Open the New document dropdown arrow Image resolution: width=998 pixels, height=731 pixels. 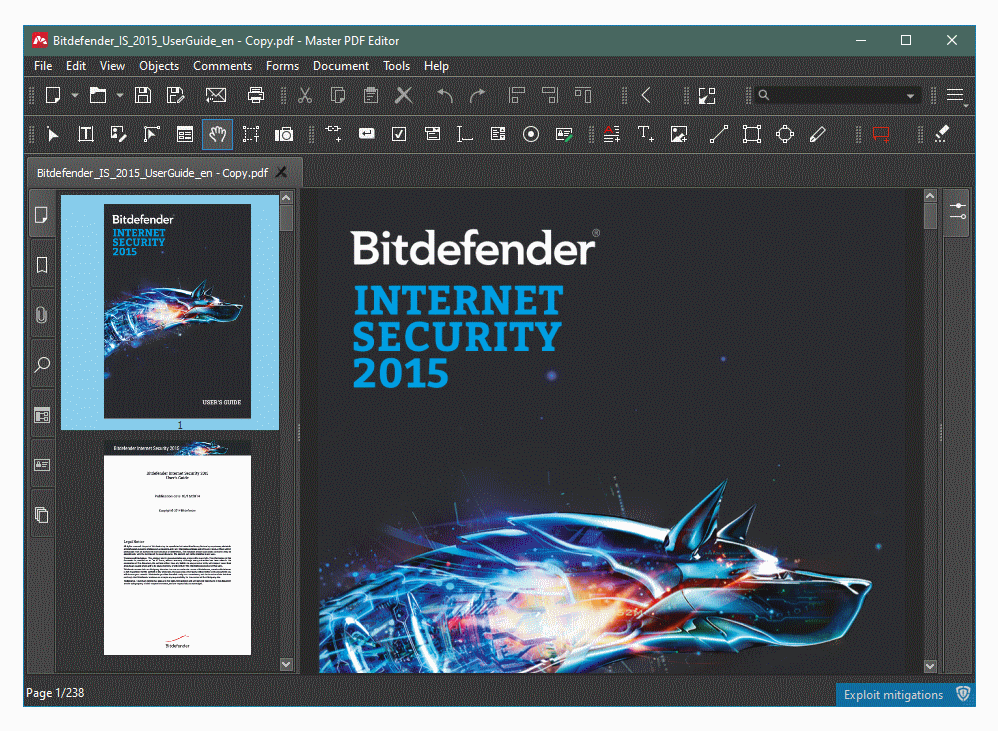74,95
